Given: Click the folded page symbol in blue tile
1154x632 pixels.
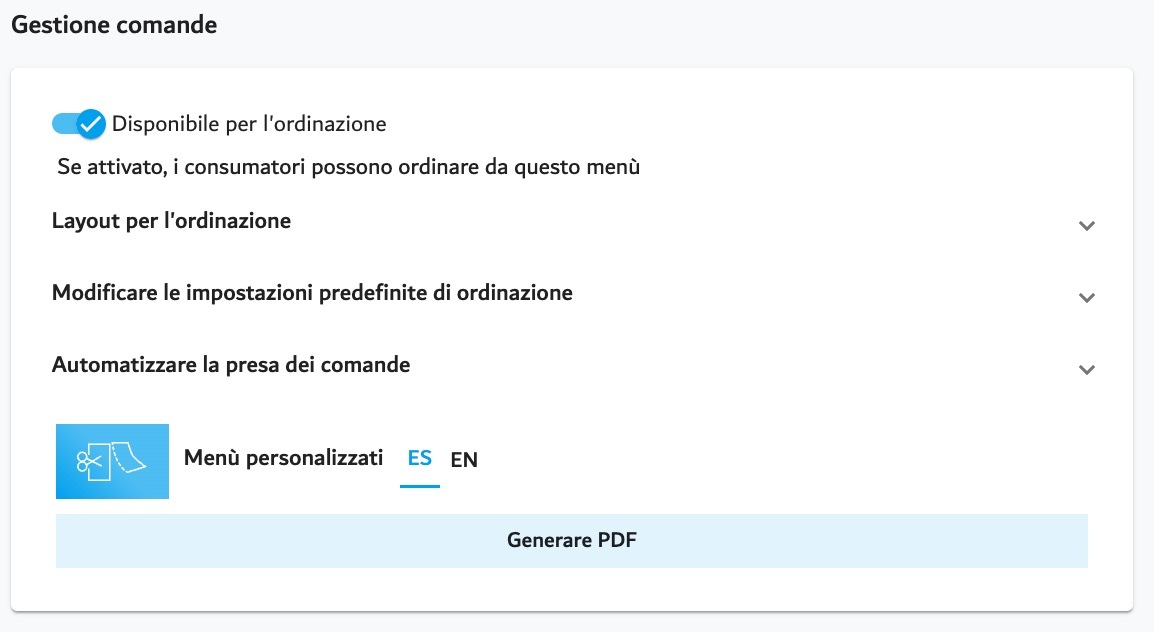Looking at the screenshot, I should pos(128,458).
